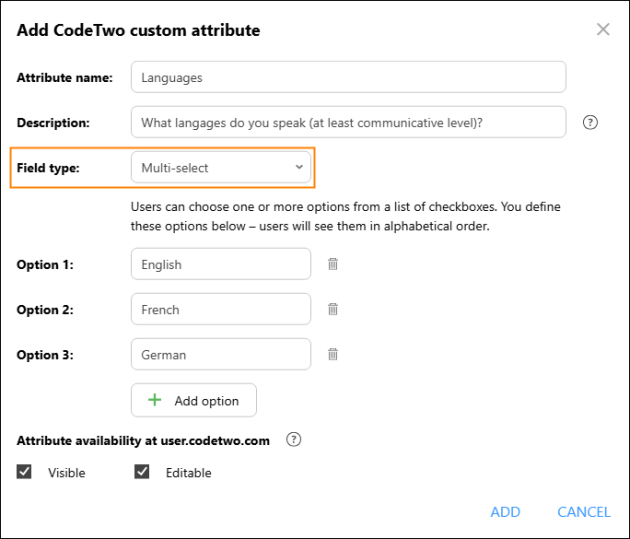Focus the Attribute name field with Languages

click(348, 77)
